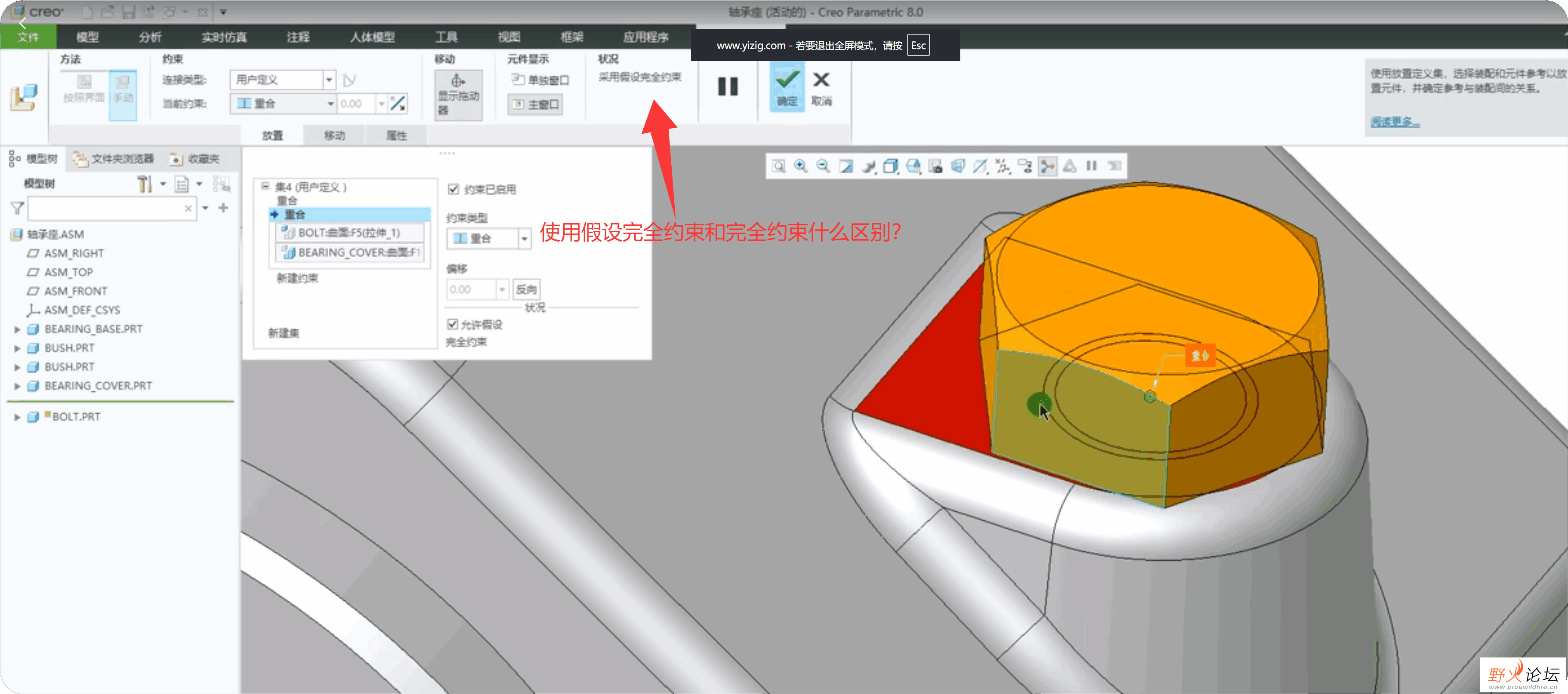Open the 属性 panel tab
The width and height of the screenshot is (1568, 694).
pos(396,135)
